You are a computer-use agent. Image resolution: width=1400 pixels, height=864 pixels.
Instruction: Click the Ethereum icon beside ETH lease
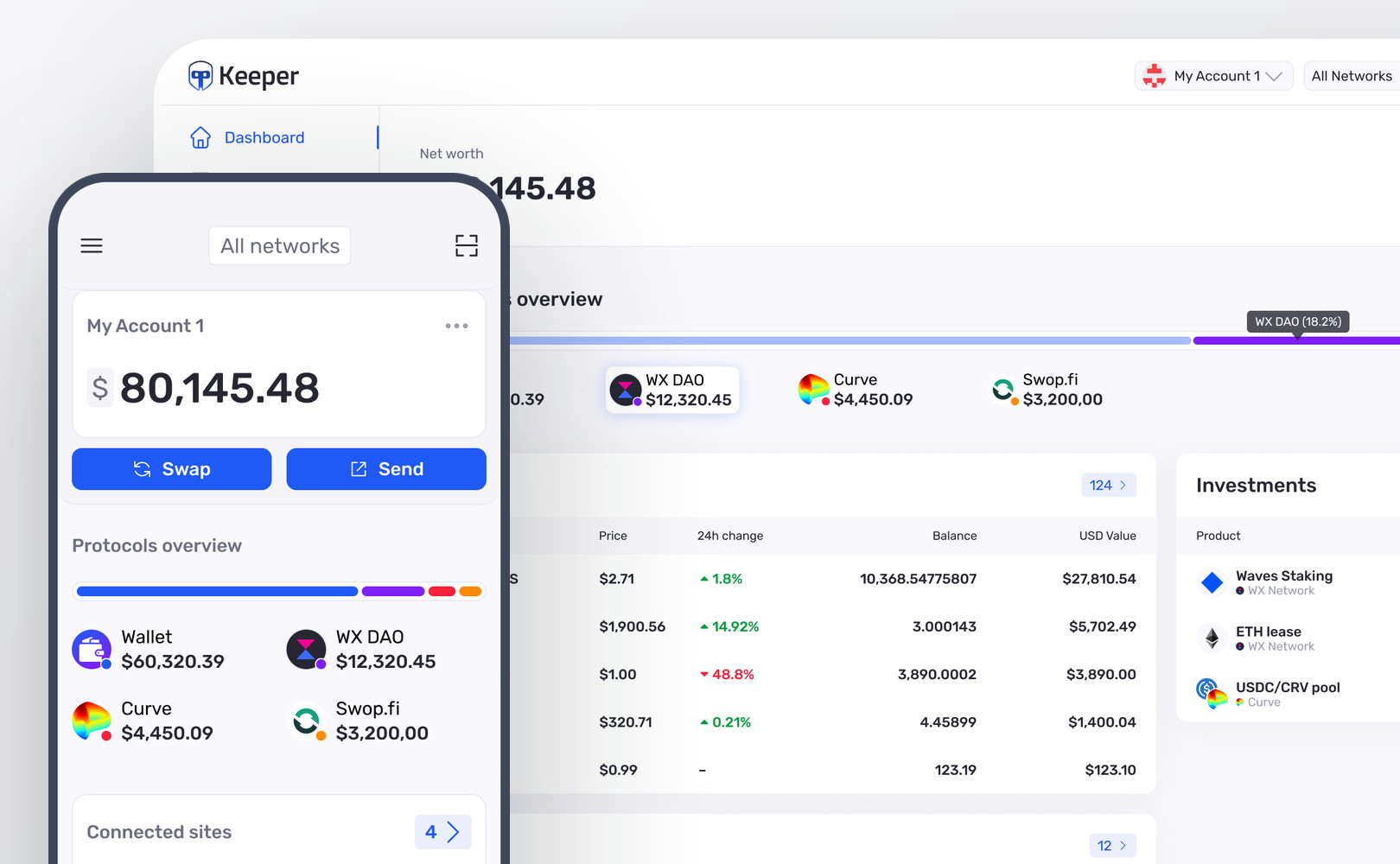(x=1212, y=638)
